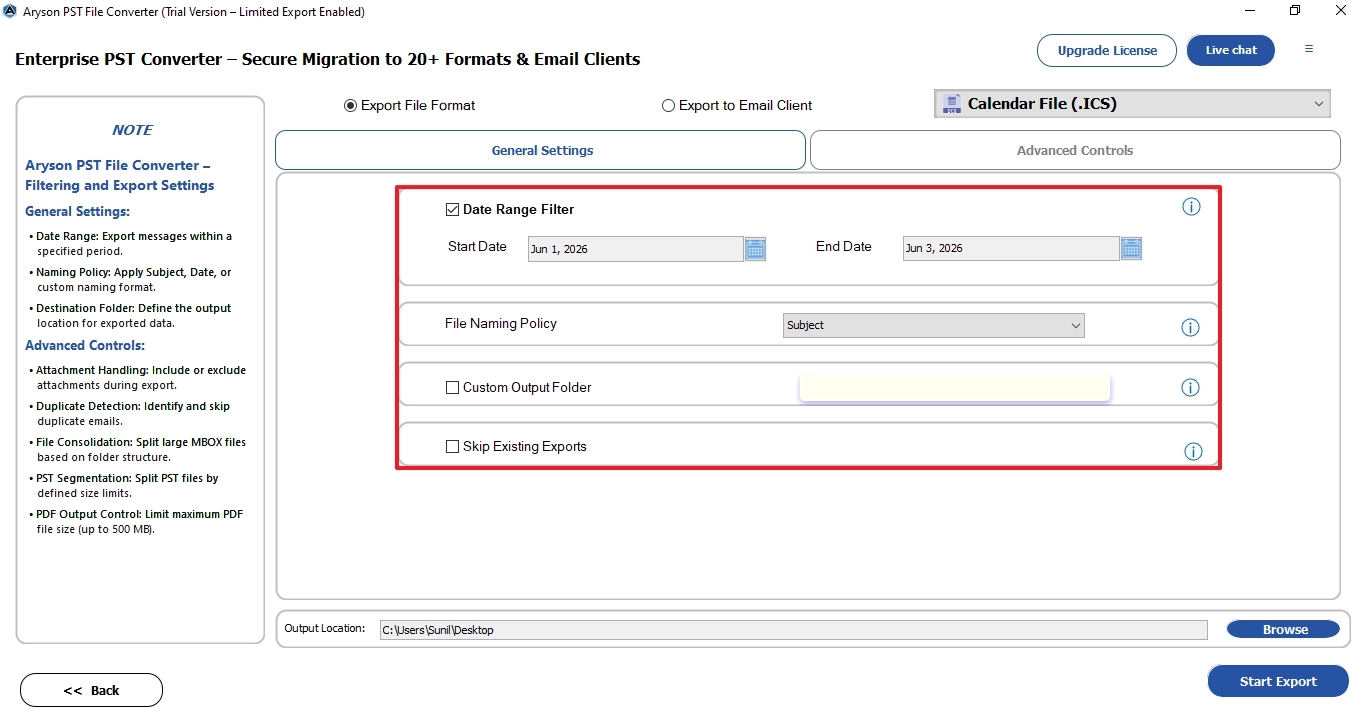Click the Upgrade License button

(x=1107, y=50)
